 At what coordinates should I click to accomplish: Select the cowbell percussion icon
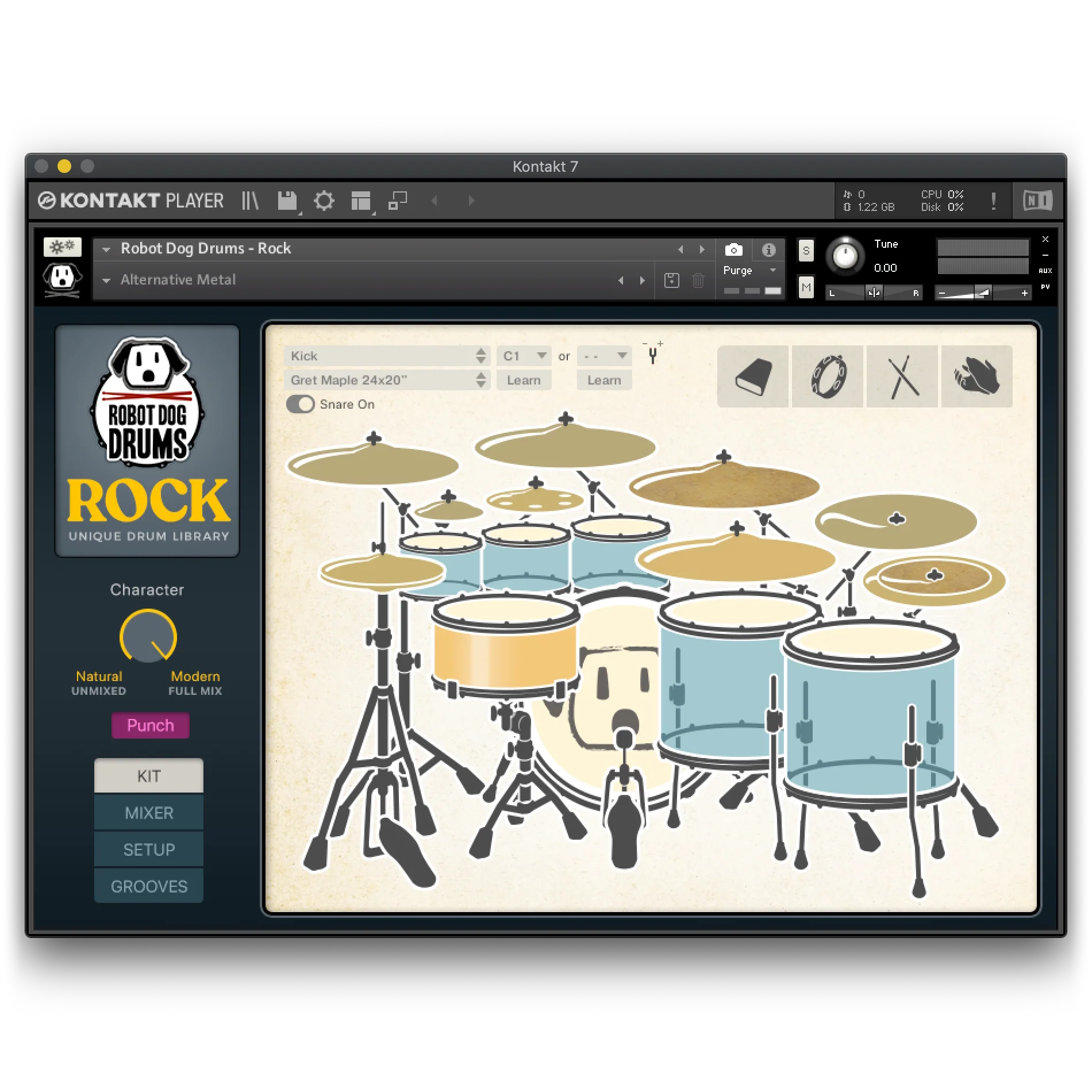(753, 377)
